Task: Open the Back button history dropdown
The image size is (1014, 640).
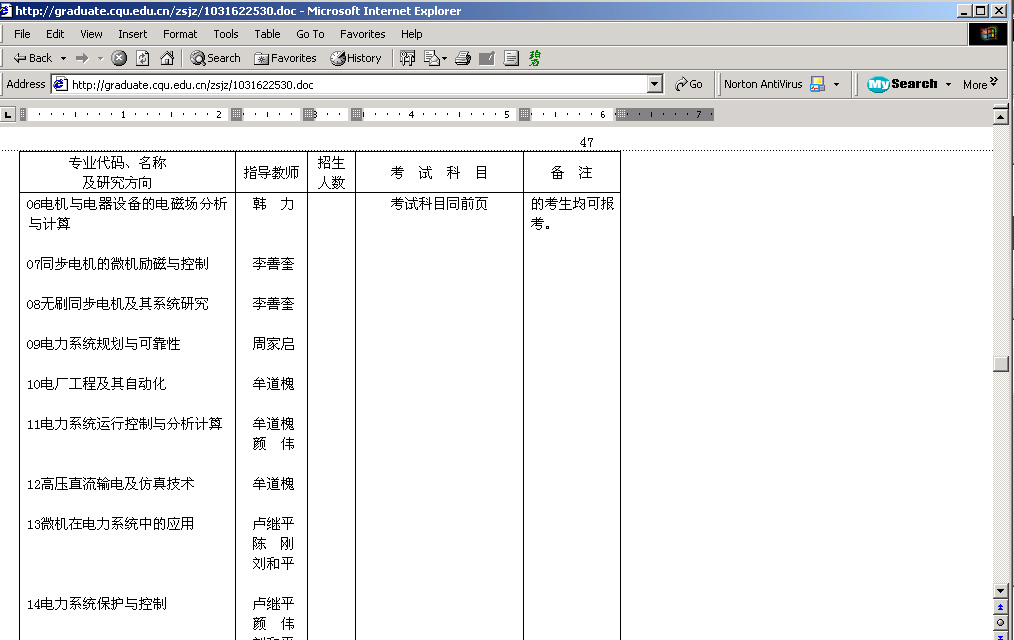Action: click(x=63, y=58)
